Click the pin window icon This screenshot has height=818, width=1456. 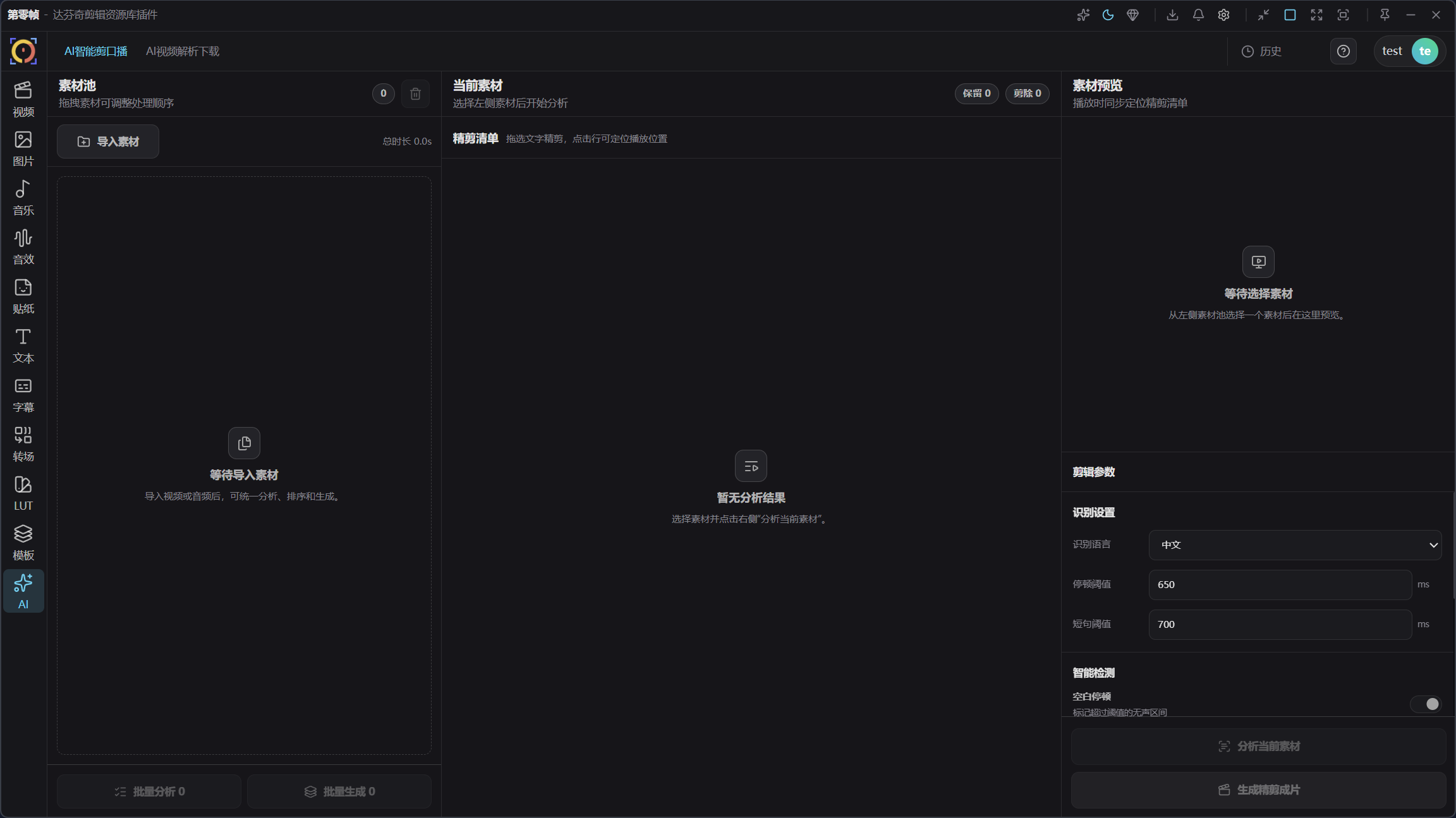click(1385, 15)
